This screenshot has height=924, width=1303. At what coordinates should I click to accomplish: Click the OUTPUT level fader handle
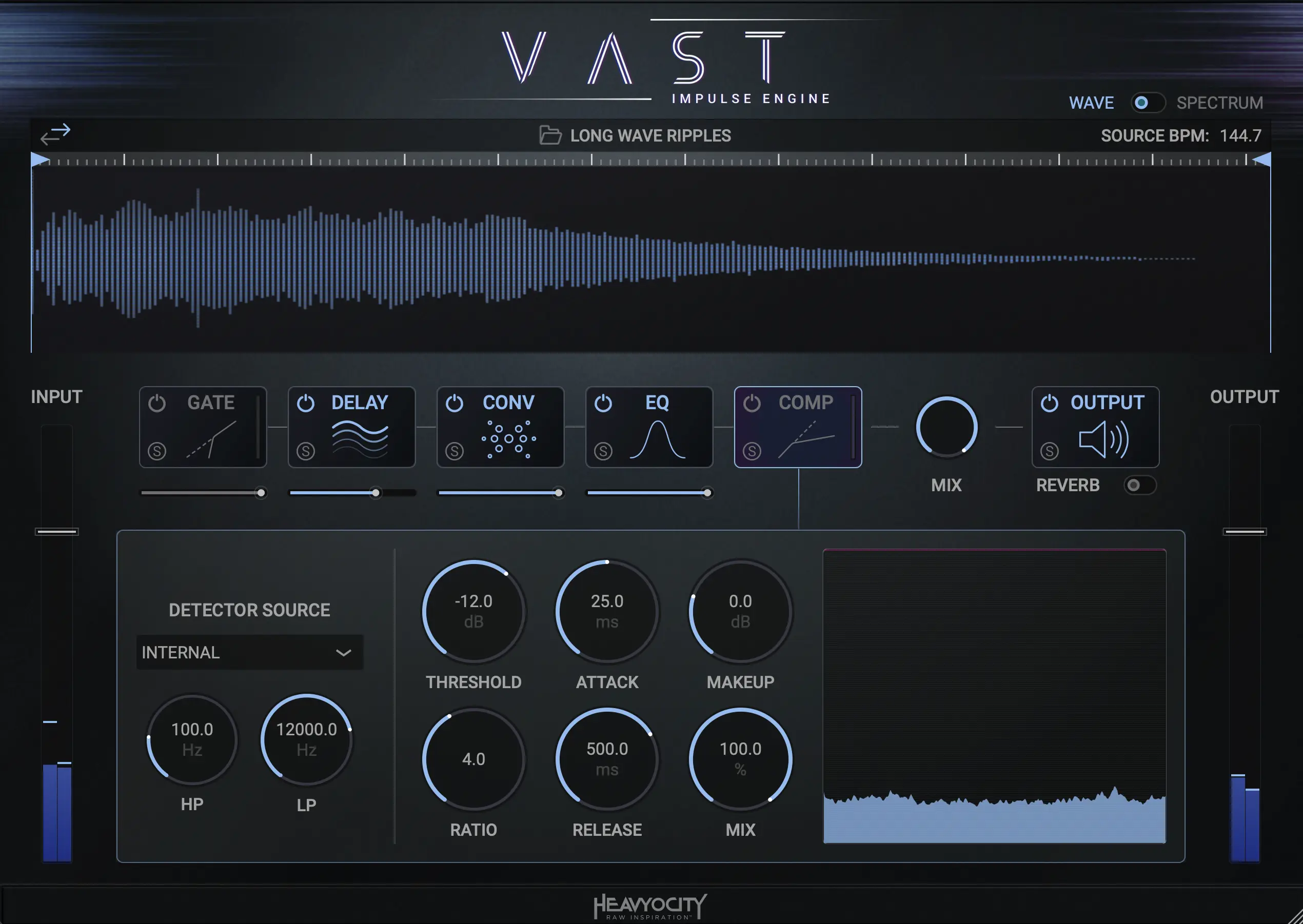[x=1245, y=531]
